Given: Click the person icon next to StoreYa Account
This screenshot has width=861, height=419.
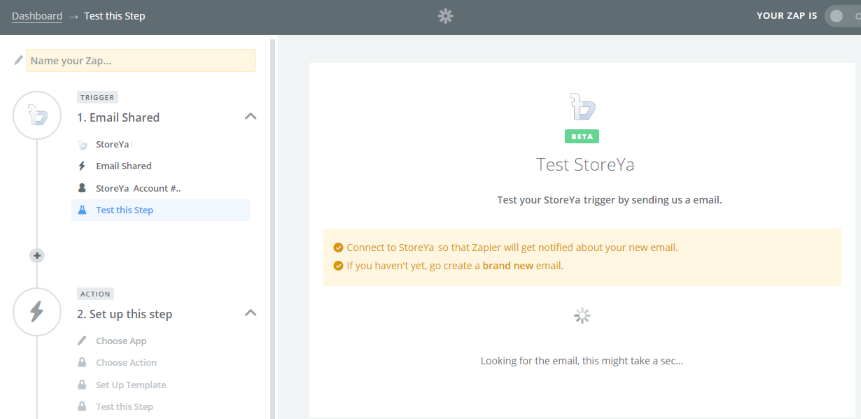Looking at the screenshot, I should pos(83,188).
